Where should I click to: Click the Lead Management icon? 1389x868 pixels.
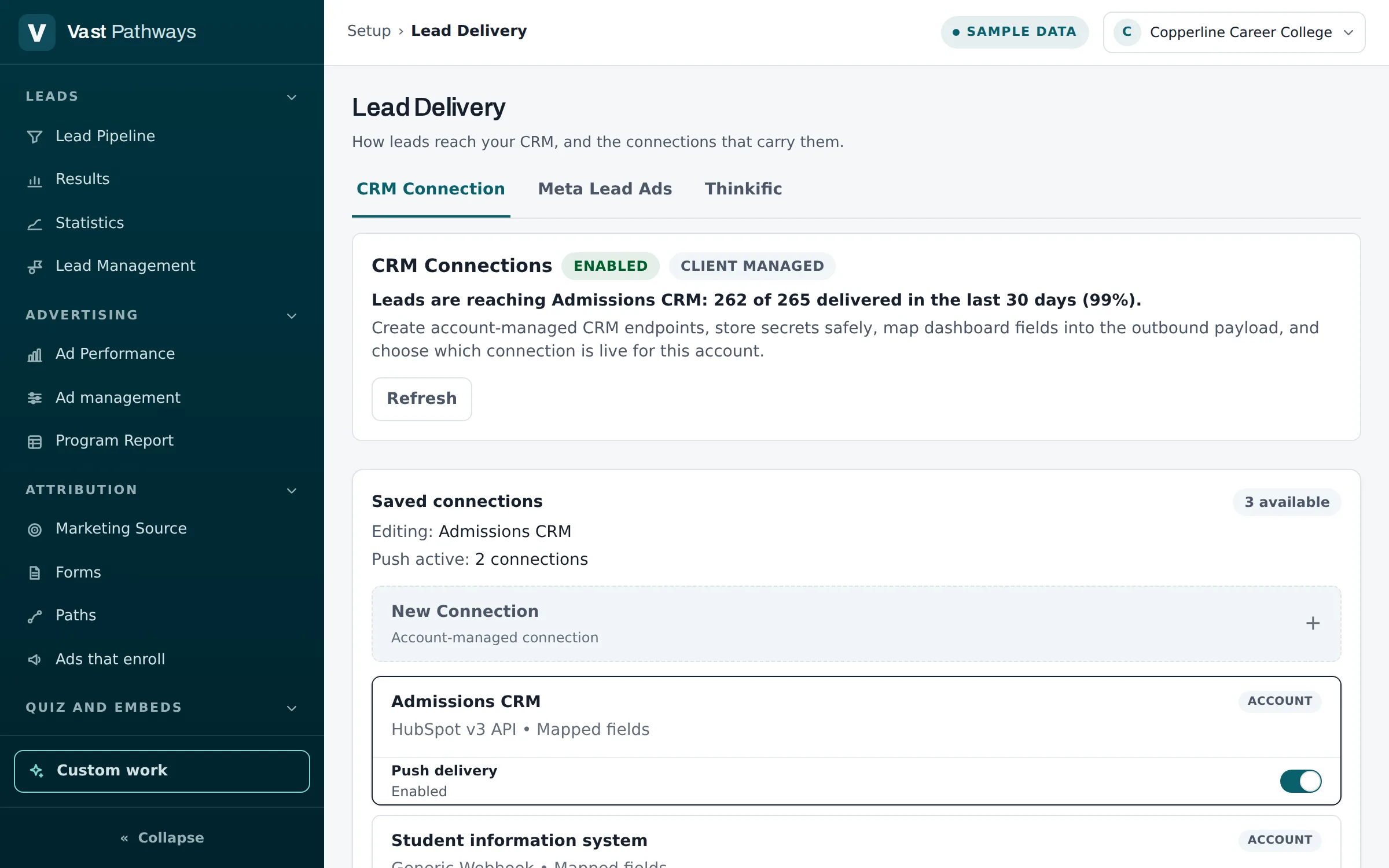coord(35,266)
